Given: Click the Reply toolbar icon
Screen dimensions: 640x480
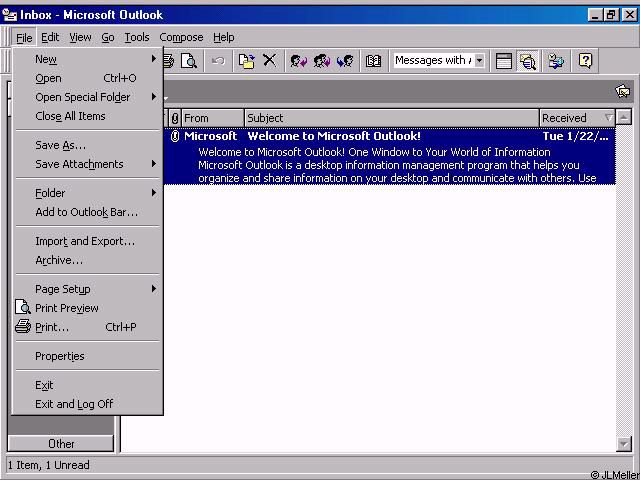Looking at the screenshot, I should click(299, 61).
